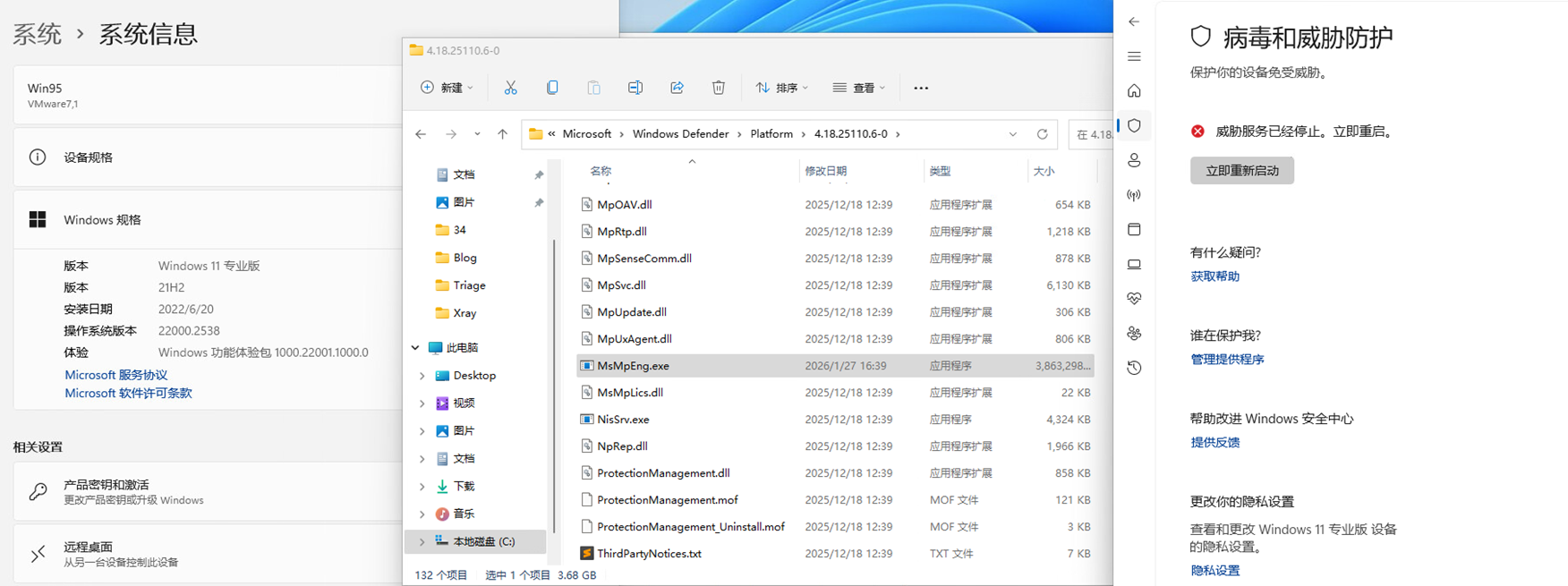
Task: Sort by the 名称 column header
Action: point(601,171)
